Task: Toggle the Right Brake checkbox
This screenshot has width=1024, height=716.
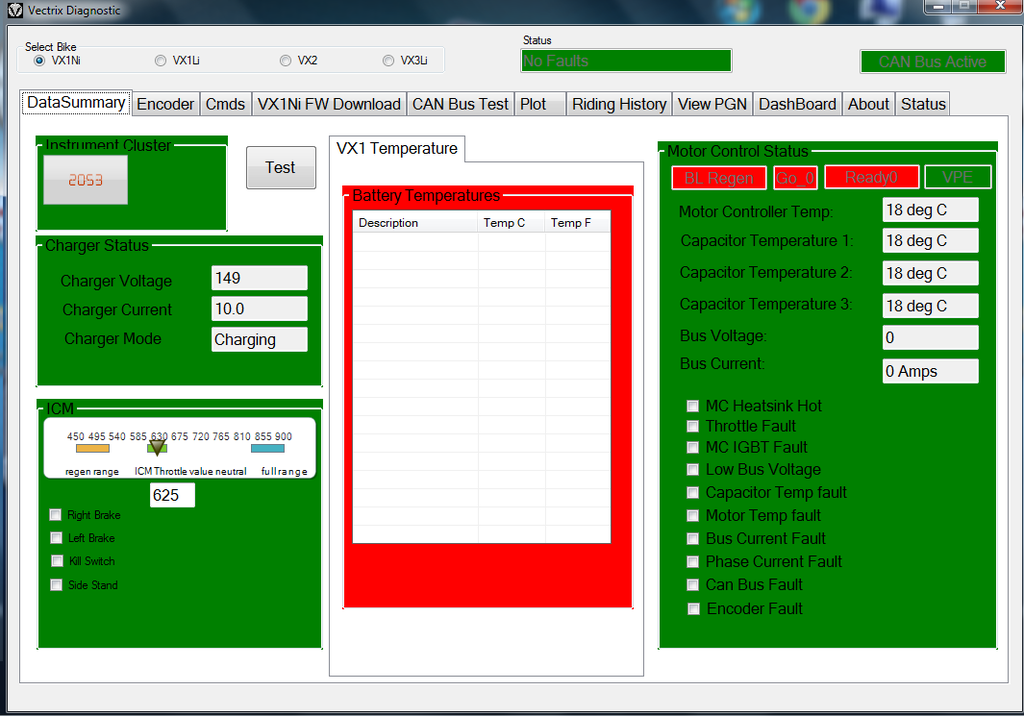Action: 56,515
